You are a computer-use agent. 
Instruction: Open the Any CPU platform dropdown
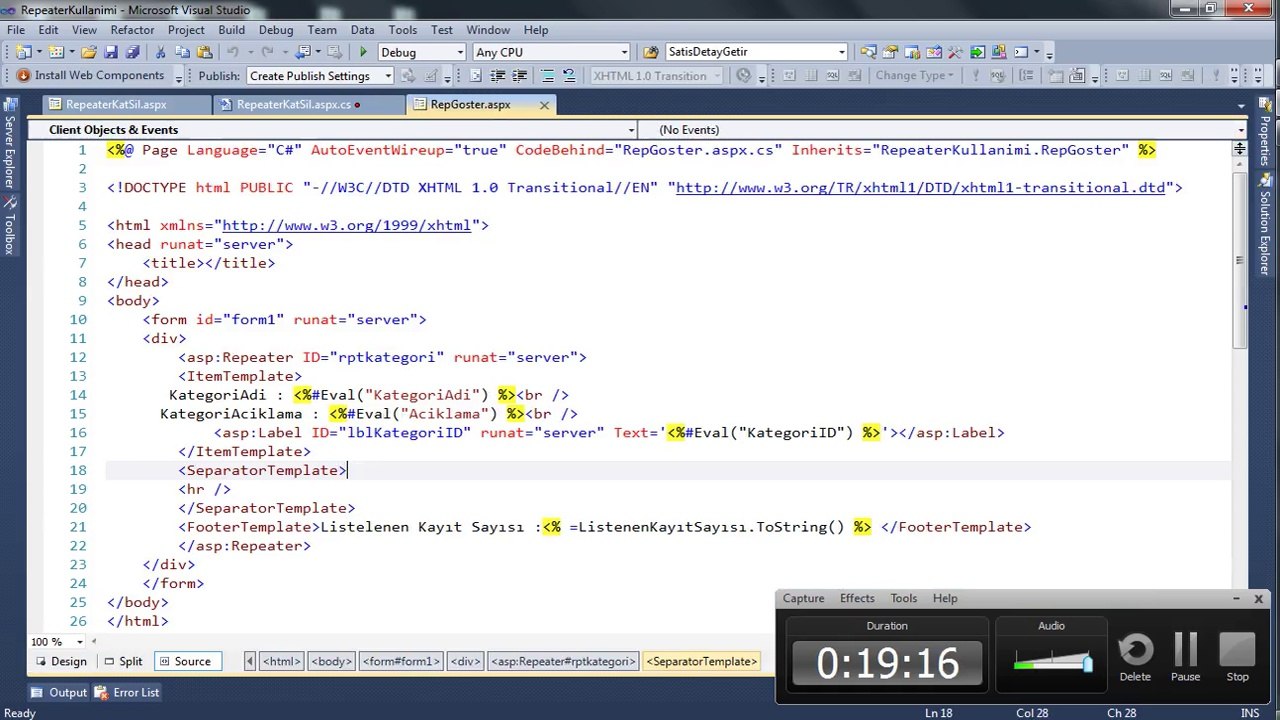point(624,52)
